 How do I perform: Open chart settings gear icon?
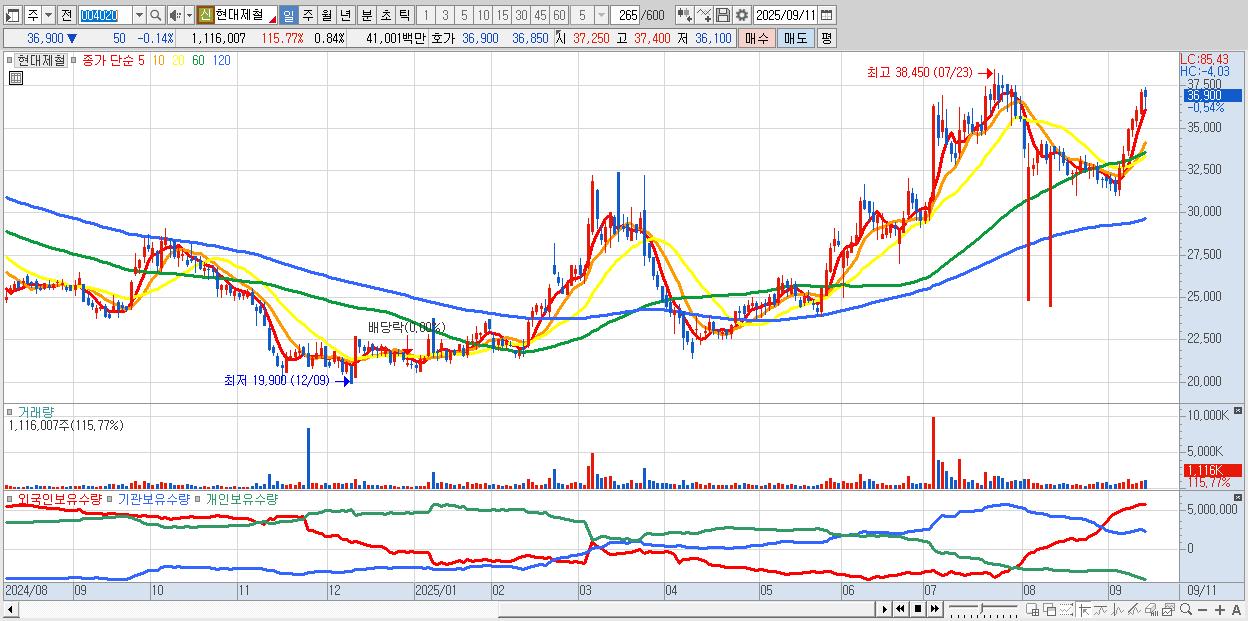pos(742,15)
